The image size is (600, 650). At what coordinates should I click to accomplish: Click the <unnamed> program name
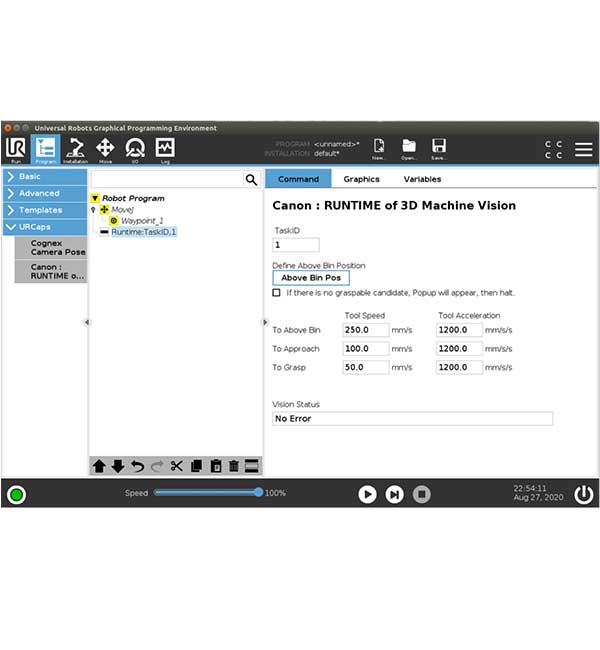(x=337, y=144)
